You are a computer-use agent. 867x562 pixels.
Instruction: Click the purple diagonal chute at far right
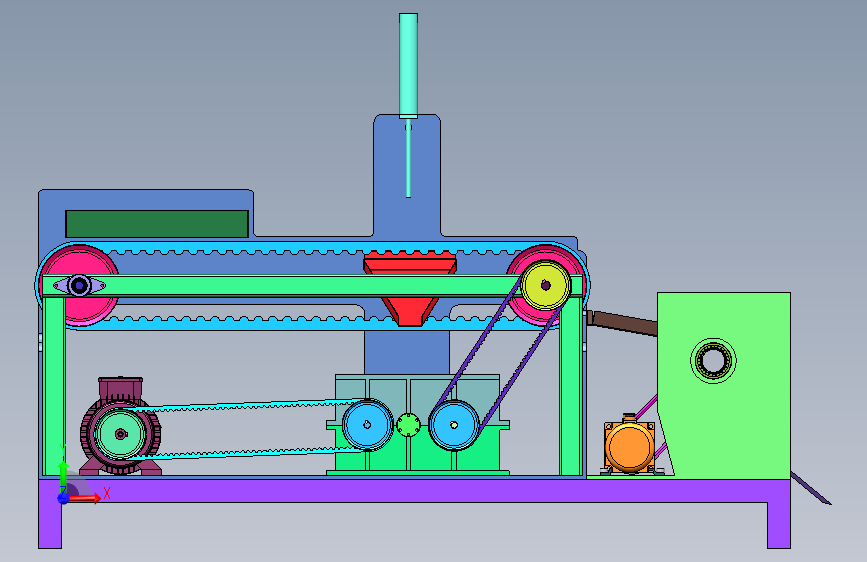point(811,488)
